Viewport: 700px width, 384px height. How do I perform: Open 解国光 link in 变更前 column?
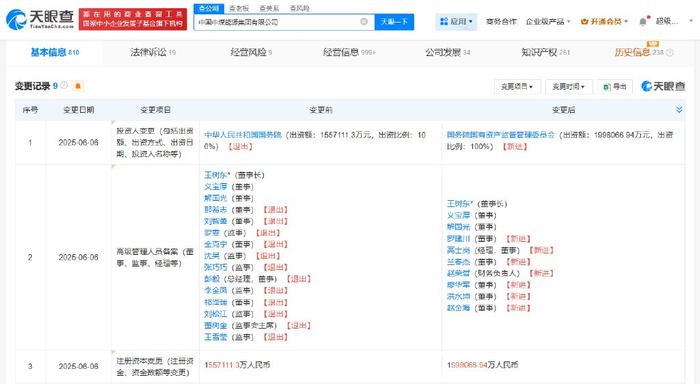point(216,198)
